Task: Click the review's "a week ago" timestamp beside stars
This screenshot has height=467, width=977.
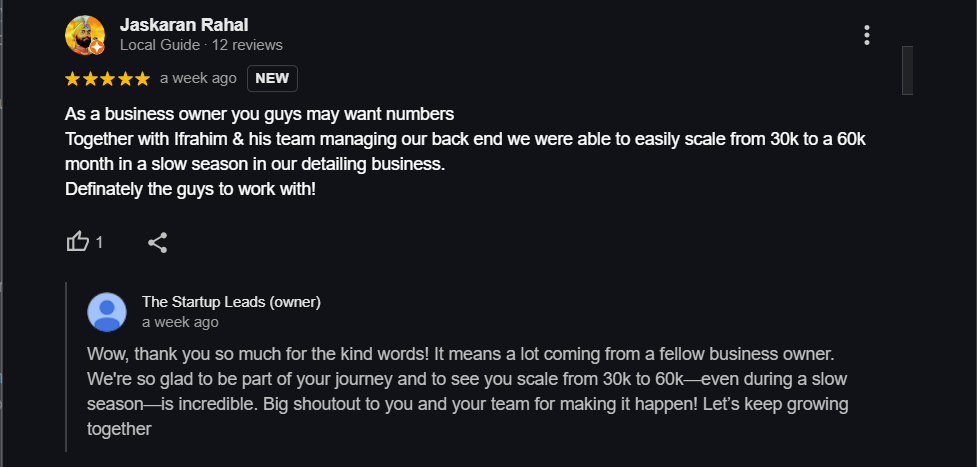Action: (x=198, y=78)
